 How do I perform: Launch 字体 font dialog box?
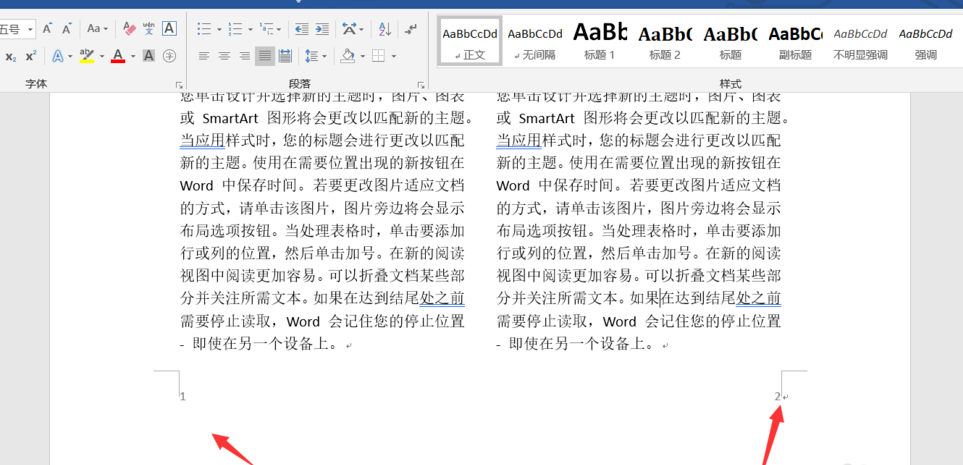click(x=179, y=85)
